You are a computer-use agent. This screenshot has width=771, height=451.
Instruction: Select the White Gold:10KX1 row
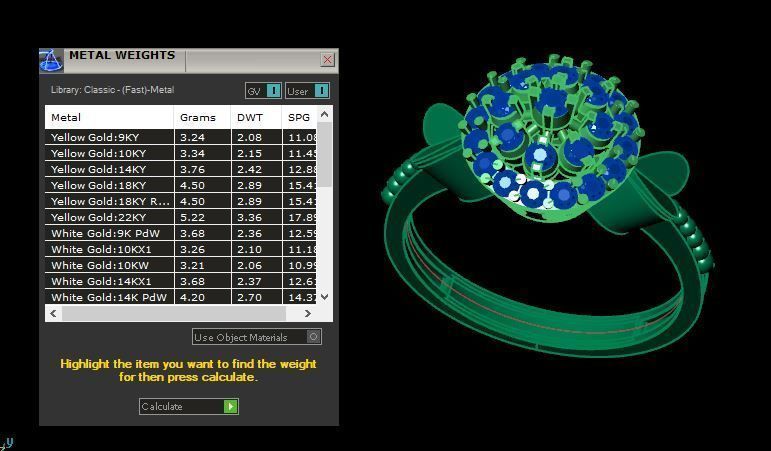181,249
